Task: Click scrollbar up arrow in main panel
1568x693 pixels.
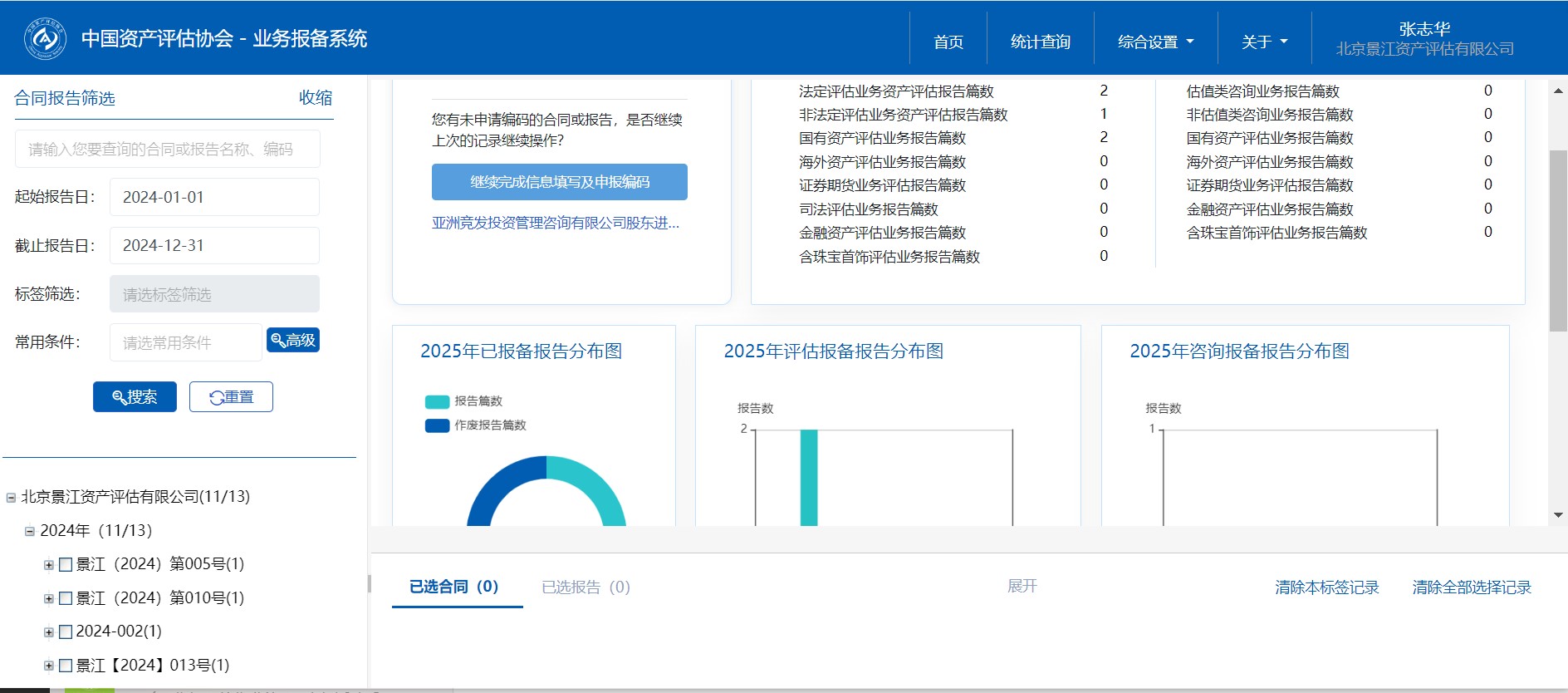Action: pos(1558,91)
